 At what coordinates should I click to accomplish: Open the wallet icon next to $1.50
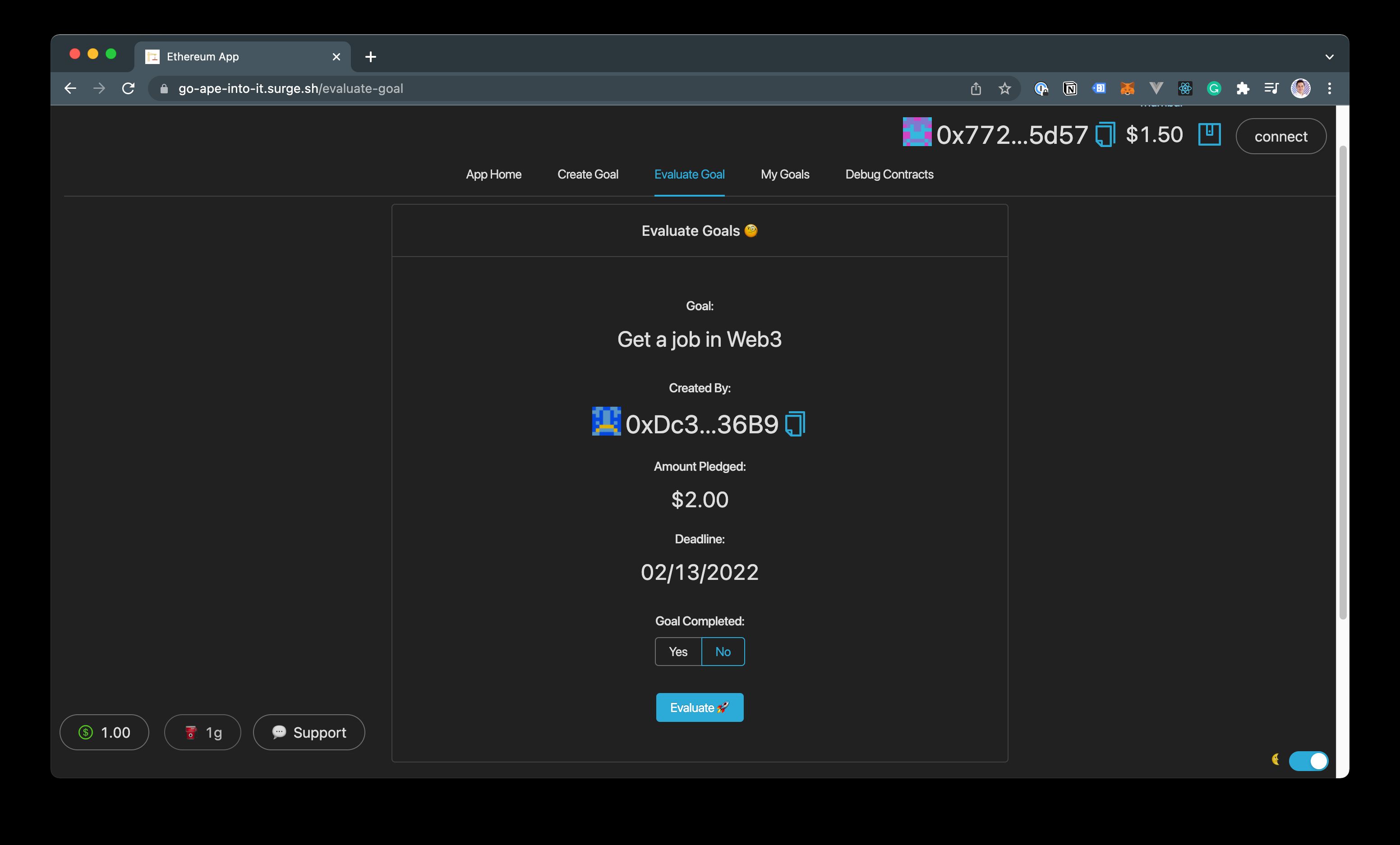(x=1209, y=134)
